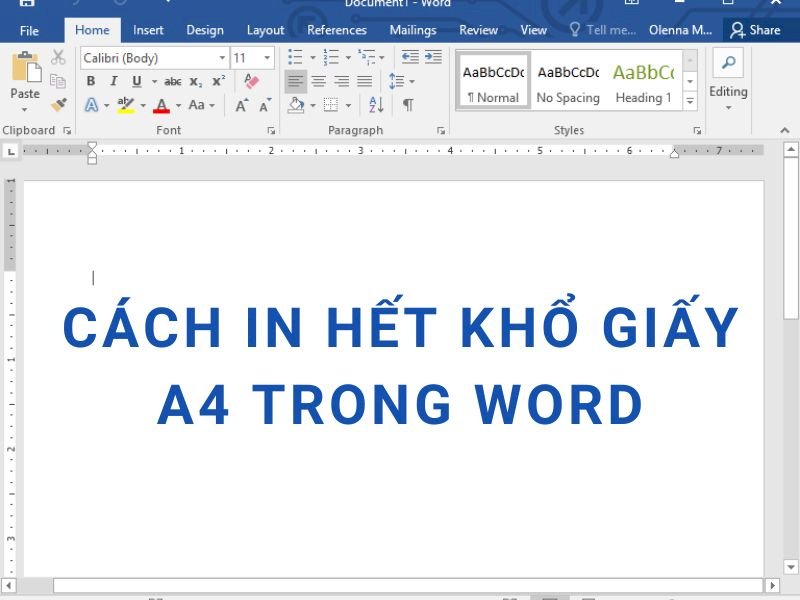The height and width of the screenshot is (600, 800).
Task: Decrease indent in Paragraph group
Action: click(410, 57)
